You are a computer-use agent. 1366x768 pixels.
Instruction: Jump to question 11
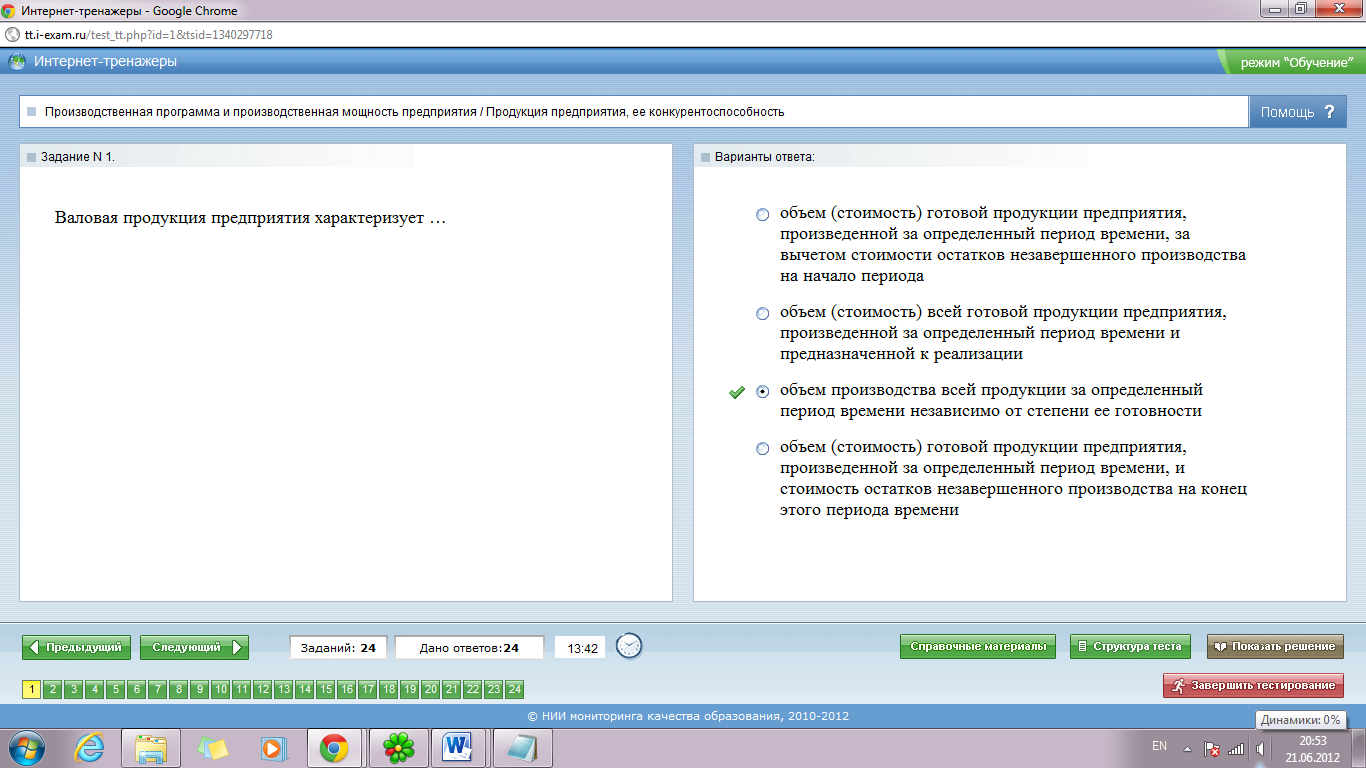pyautogui.click(x=241, y=689)
